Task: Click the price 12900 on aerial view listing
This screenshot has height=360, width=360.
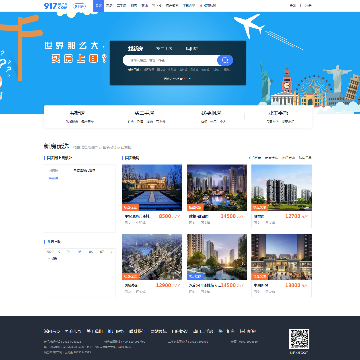Action: pos(164,285)
